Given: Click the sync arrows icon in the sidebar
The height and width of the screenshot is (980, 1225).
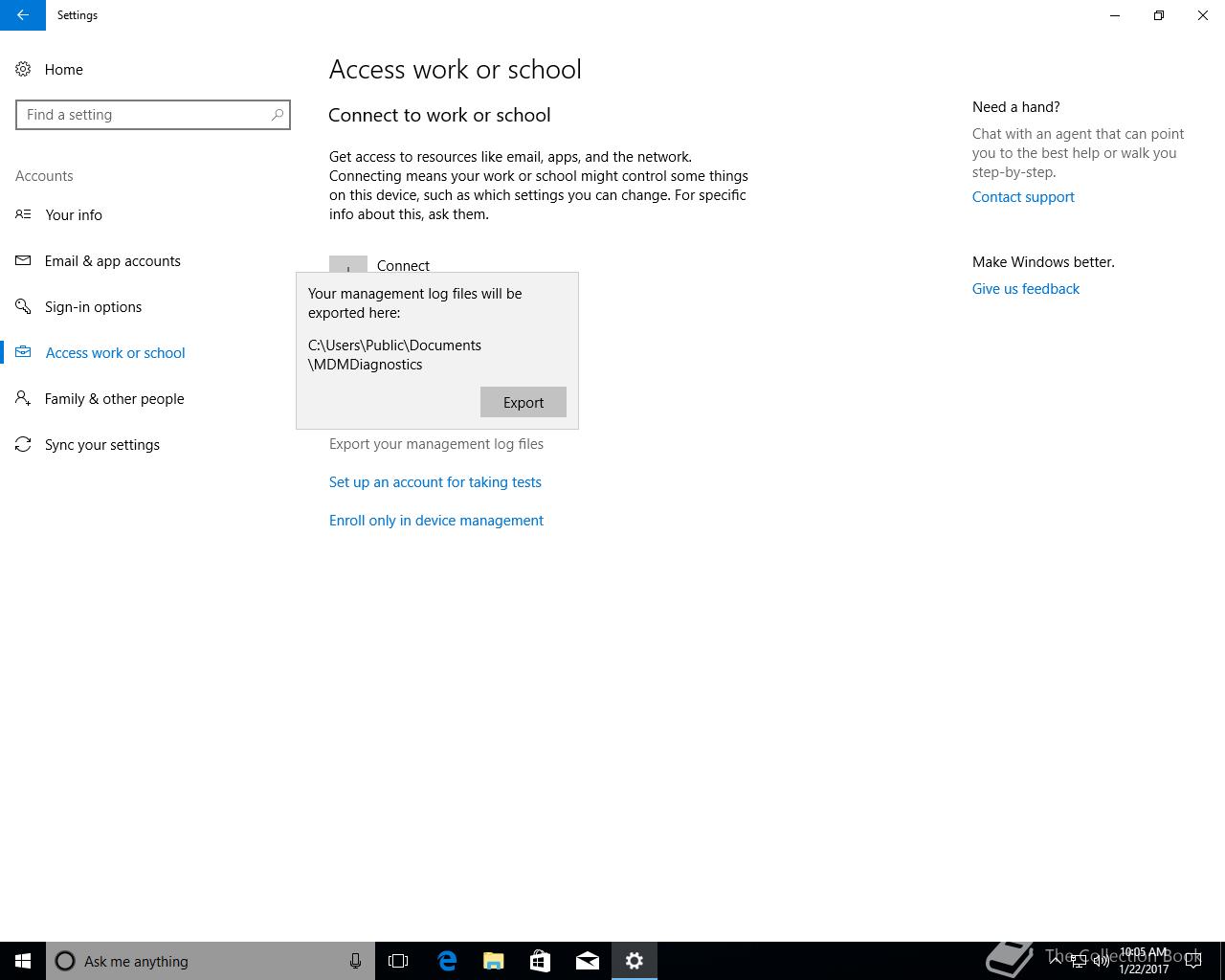Looking at the screenshot, I should click(x=23, y=444).
